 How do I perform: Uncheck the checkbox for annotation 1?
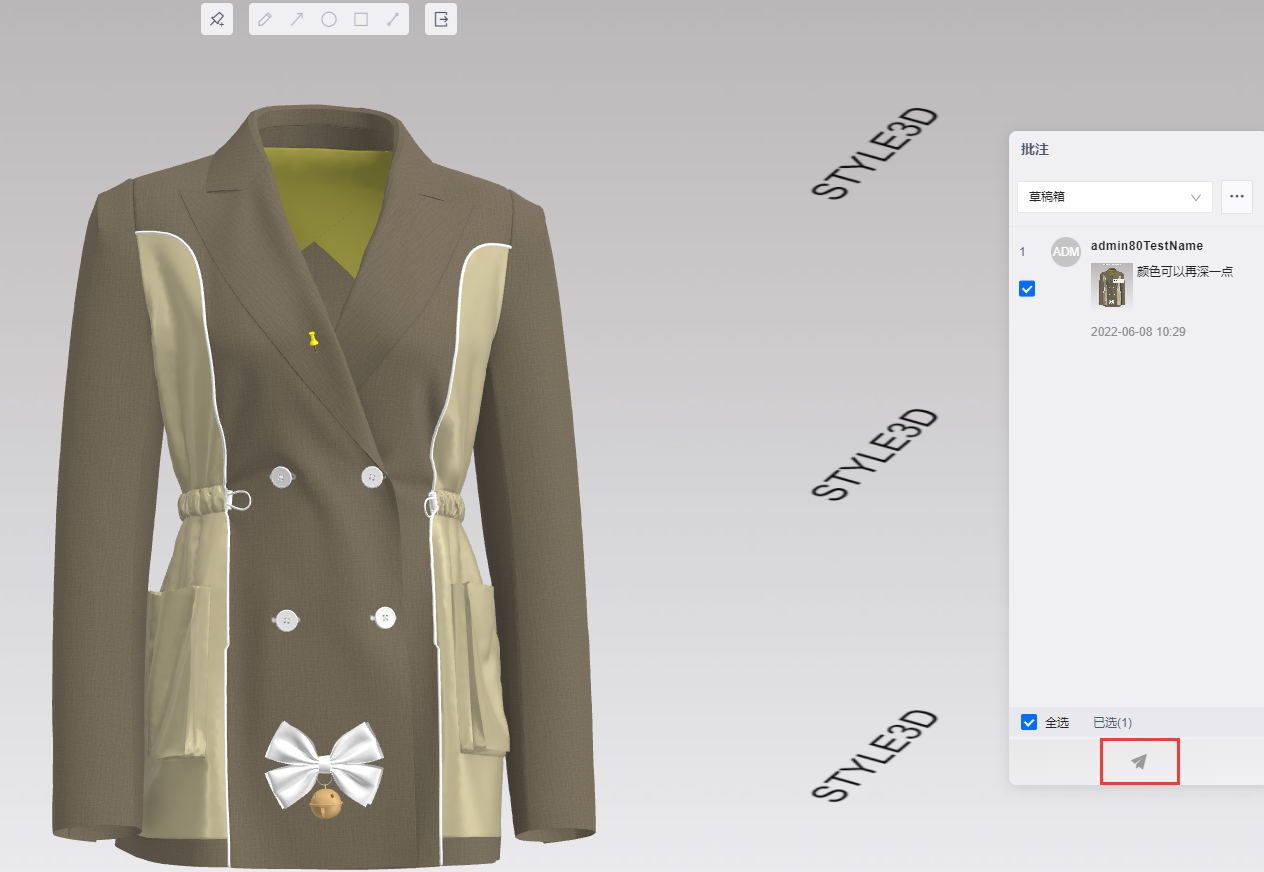pyautogui.click(x=1027, y=289)
